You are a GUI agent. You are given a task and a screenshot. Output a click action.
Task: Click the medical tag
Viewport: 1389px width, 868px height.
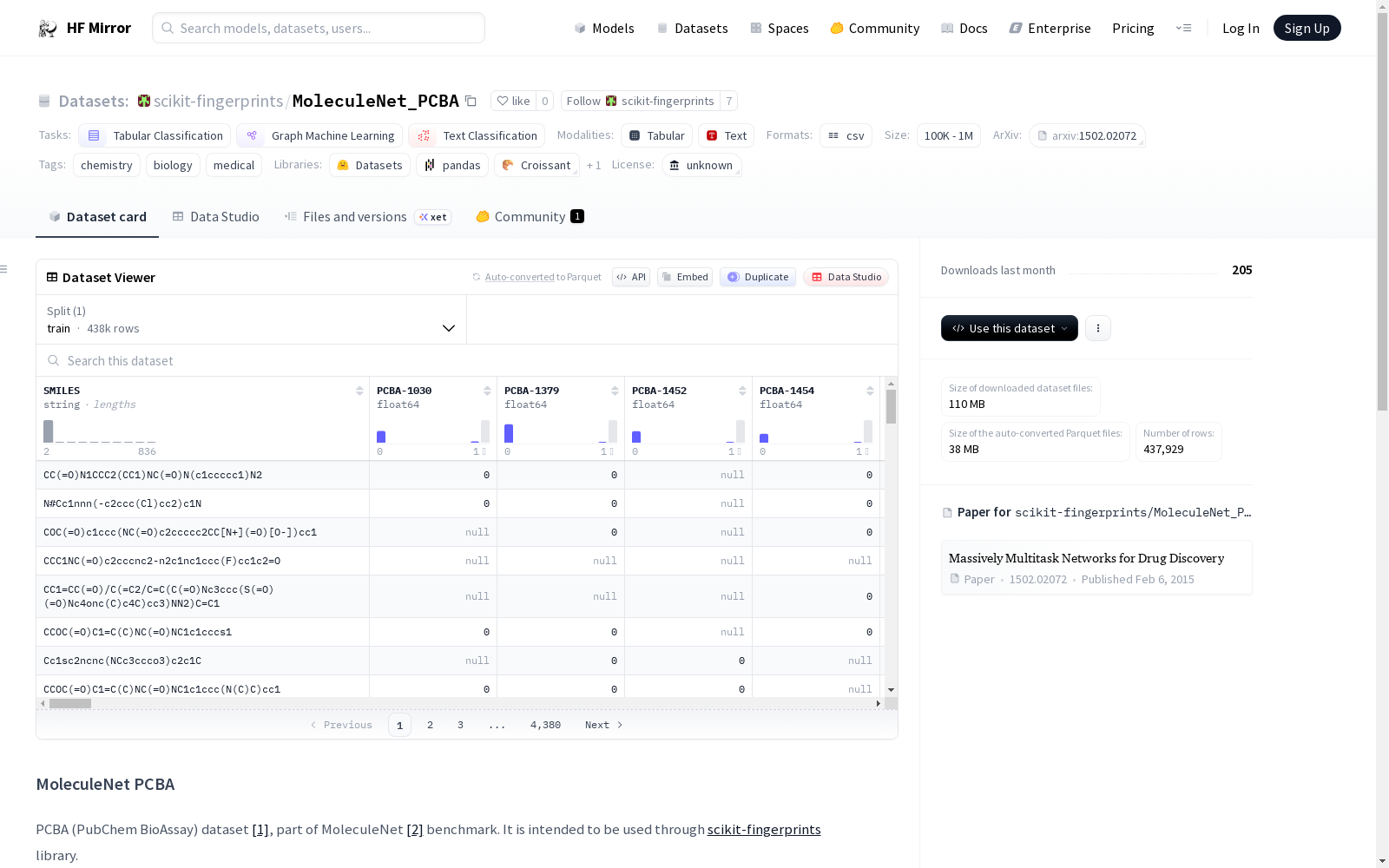click(234, 165)
